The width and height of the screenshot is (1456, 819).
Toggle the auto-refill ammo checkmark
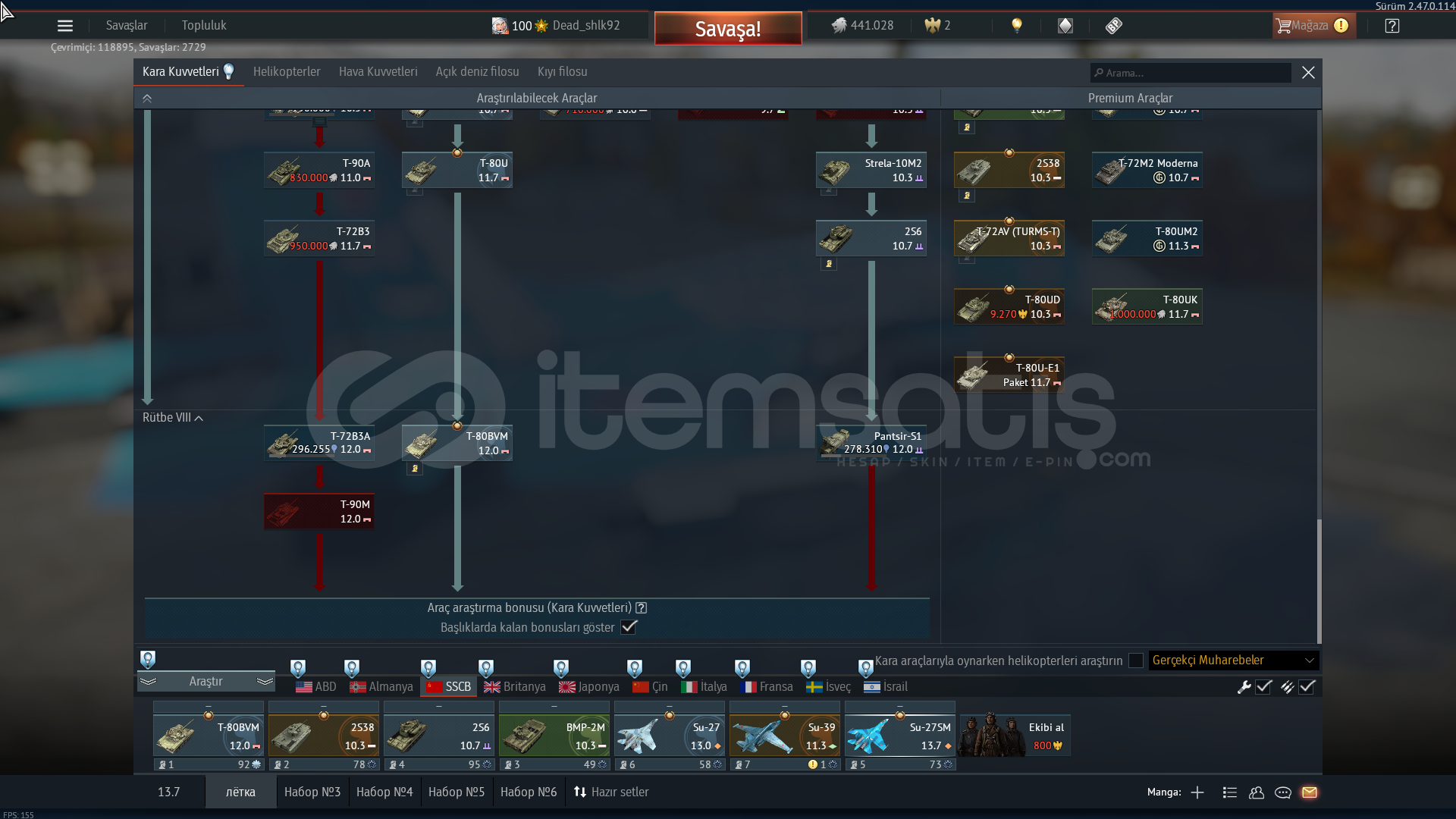[1307, 687]
